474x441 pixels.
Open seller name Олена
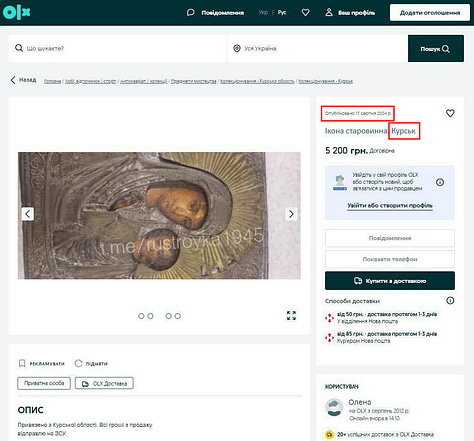click(x=360, y=402)
